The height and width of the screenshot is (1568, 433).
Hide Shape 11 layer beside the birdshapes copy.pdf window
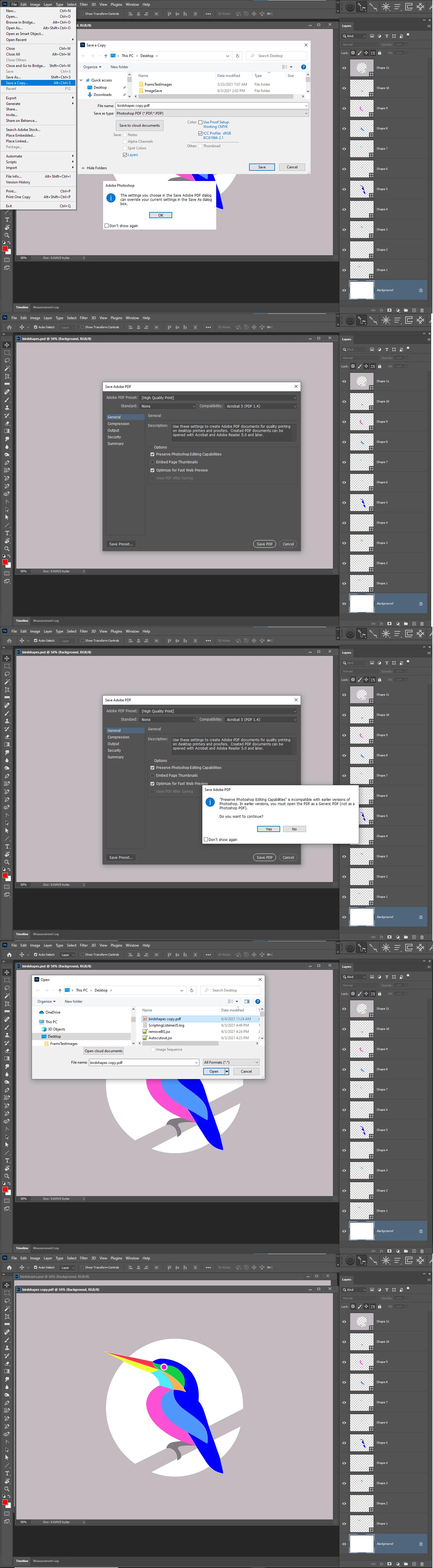click(x=344, y=1322)
